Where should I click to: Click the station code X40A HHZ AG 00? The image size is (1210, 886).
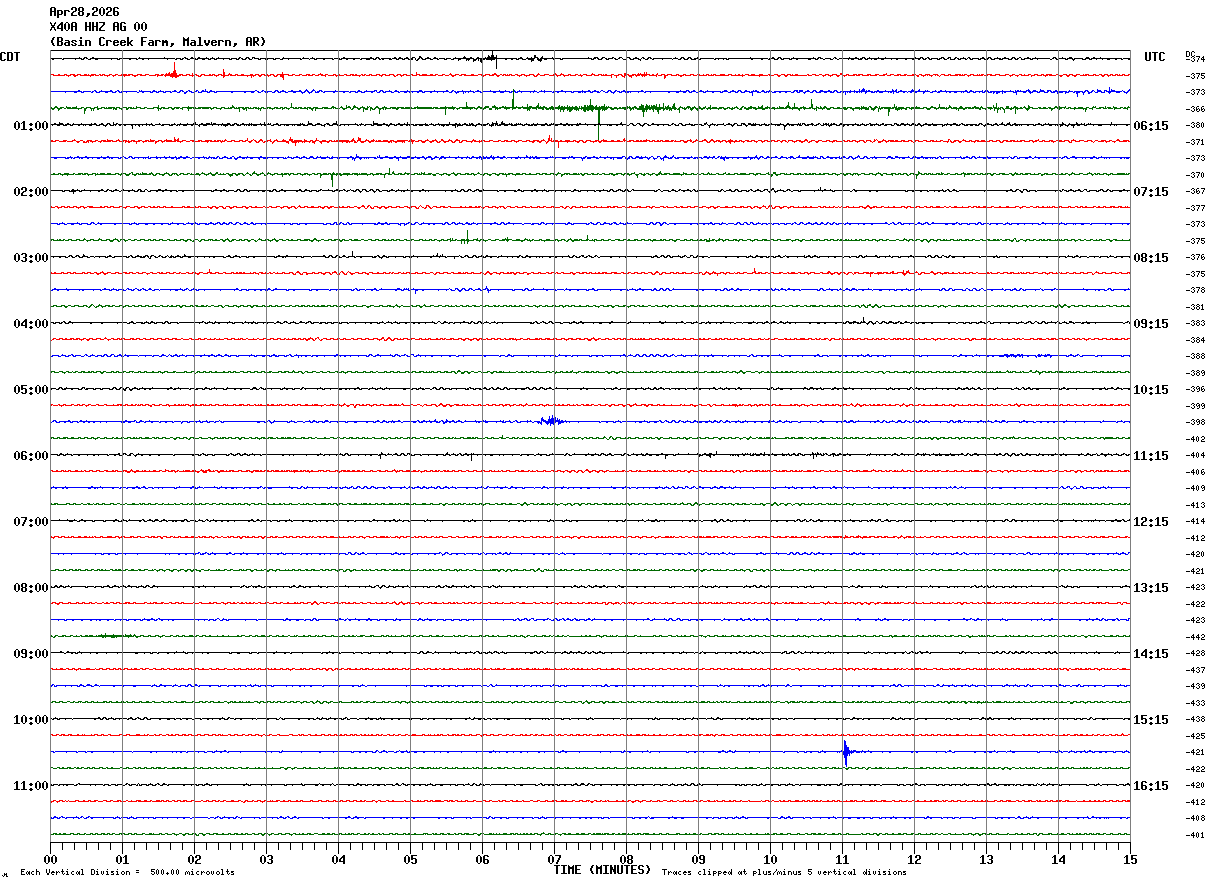98,27
